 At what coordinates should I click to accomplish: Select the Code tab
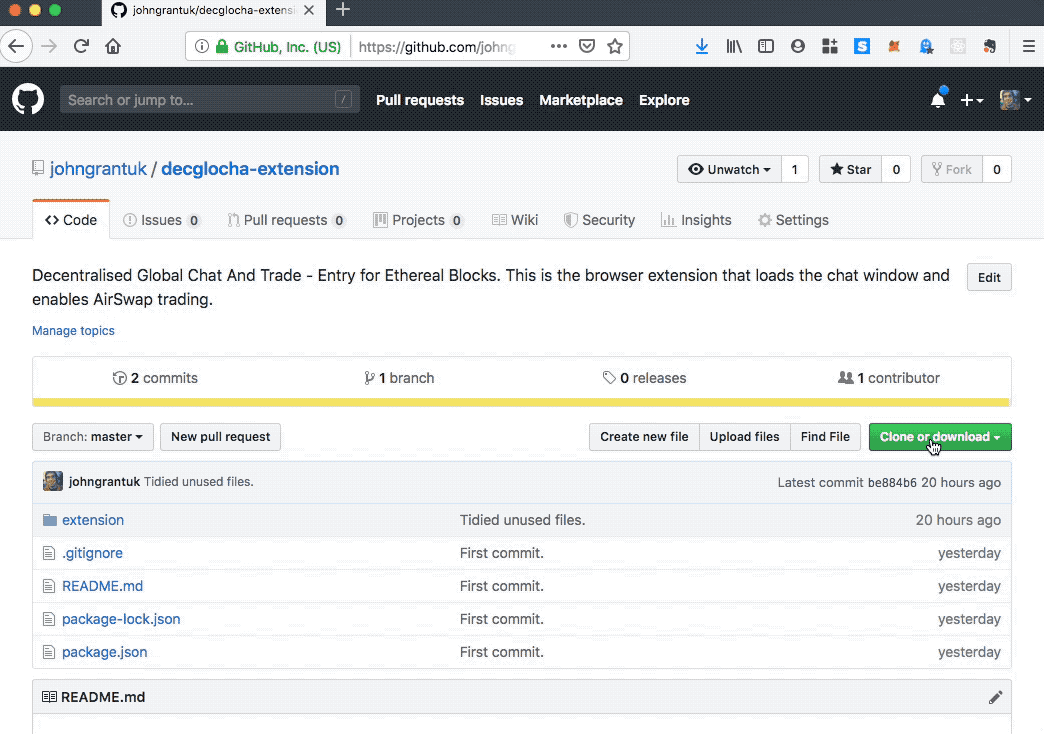click(x=71, y=220)
